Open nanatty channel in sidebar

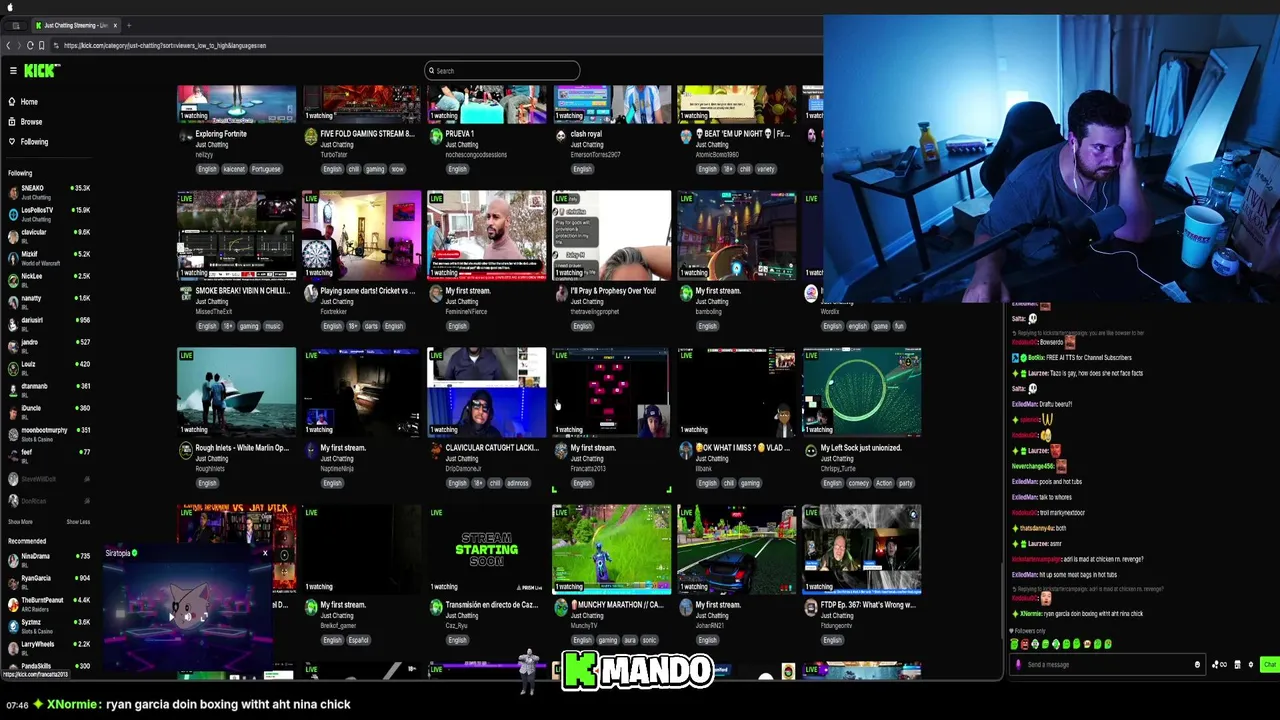pos(48,301)
